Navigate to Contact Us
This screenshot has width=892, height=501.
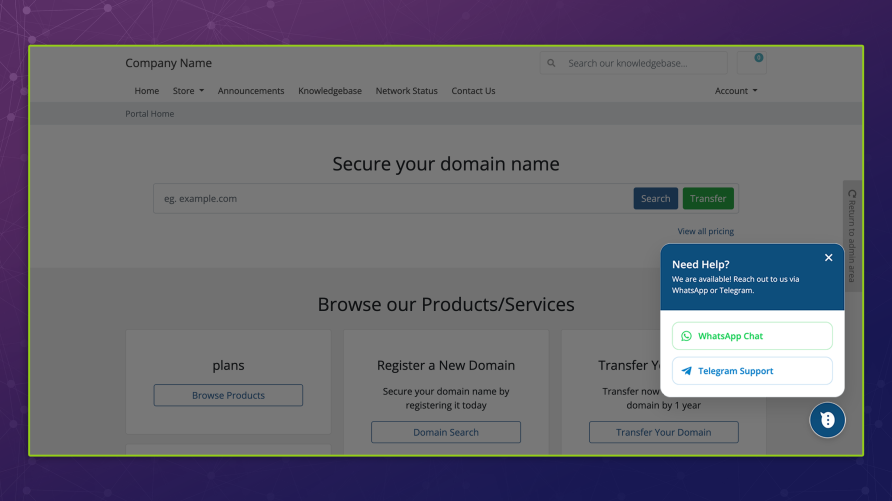pyautogui.click(x=473, y=91)
